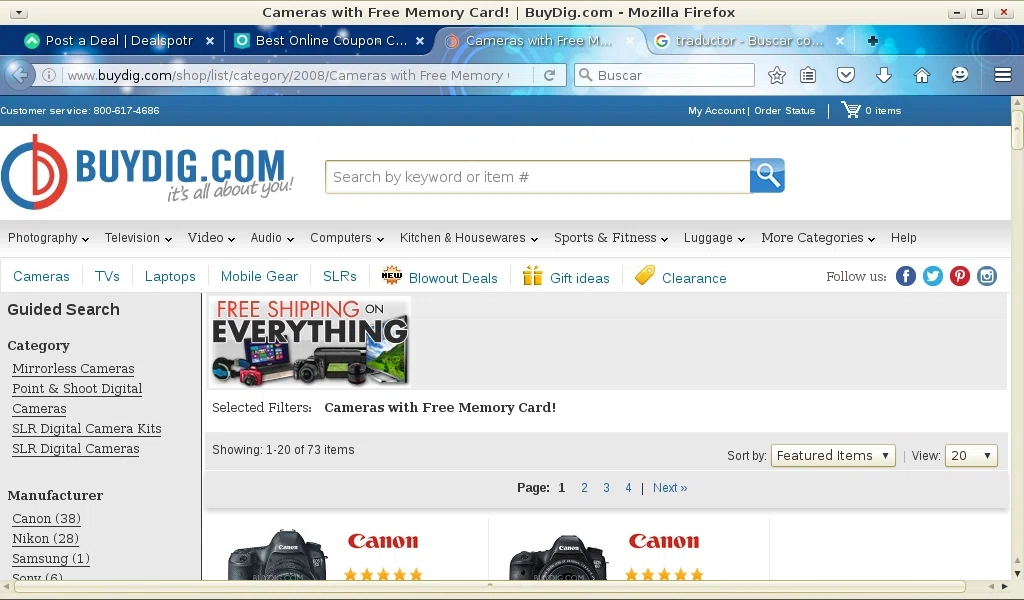Open the Sort by Featured Items dropdown

click(x=833, y=455)
